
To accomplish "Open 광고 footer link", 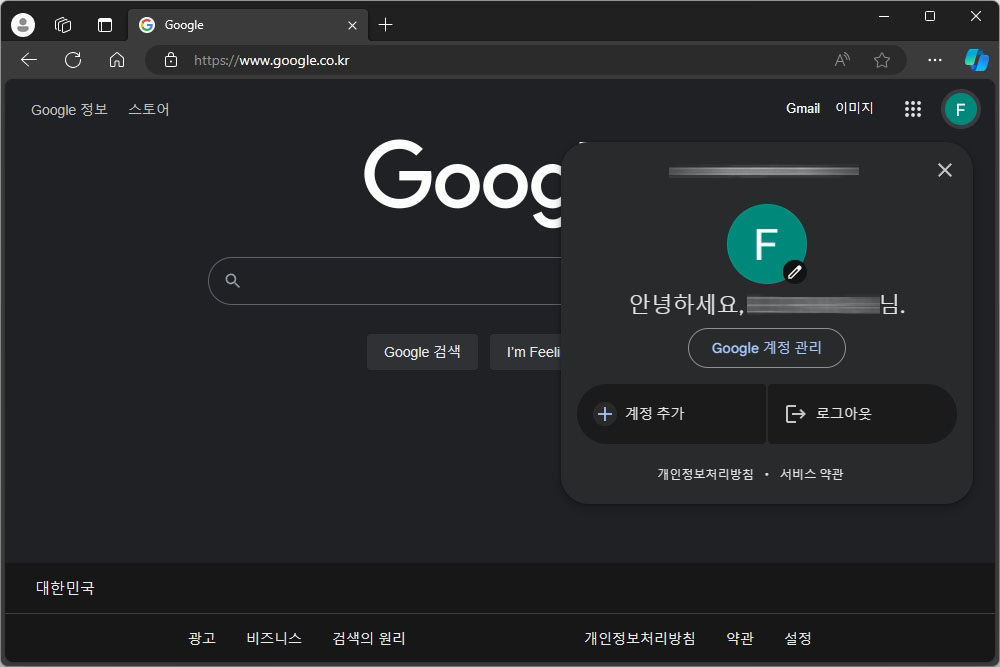I will (x=202, y=638).
